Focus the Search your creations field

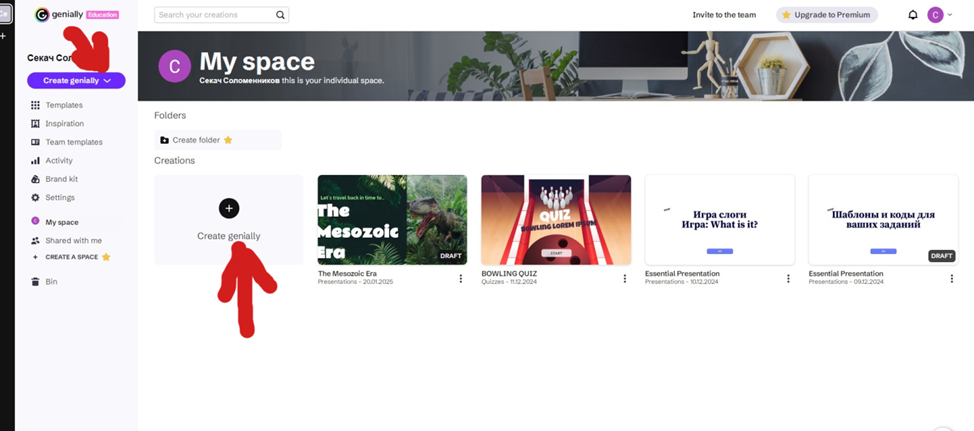tap(221, 15)
